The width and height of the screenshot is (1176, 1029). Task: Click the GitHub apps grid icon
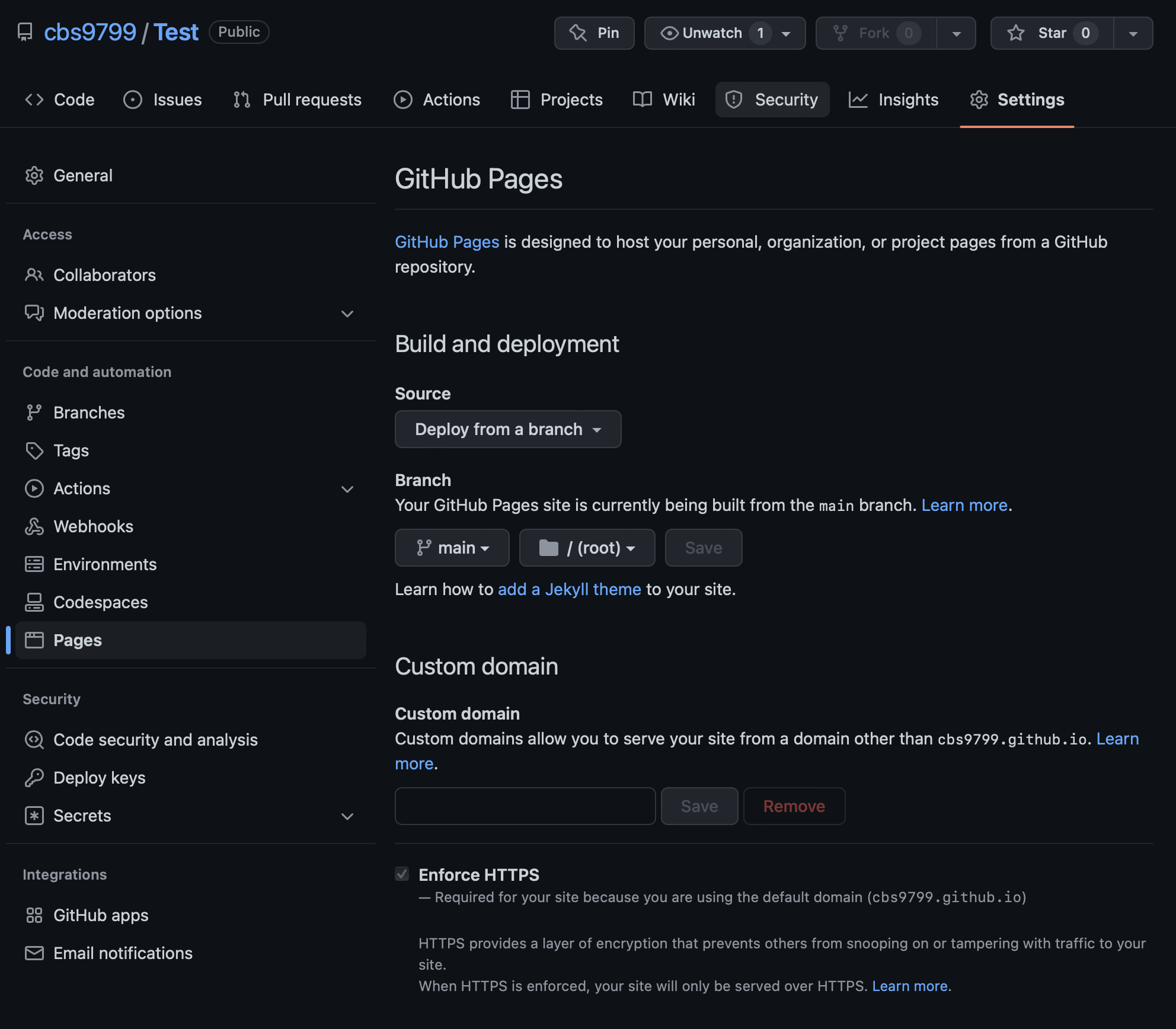[x=34, y=915]
